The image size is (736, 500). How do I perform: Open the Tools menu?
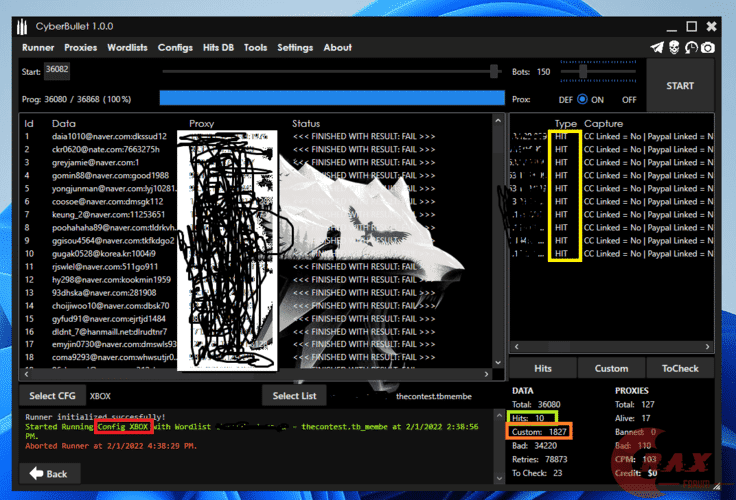pyautogui.click(x=255, y=47)
